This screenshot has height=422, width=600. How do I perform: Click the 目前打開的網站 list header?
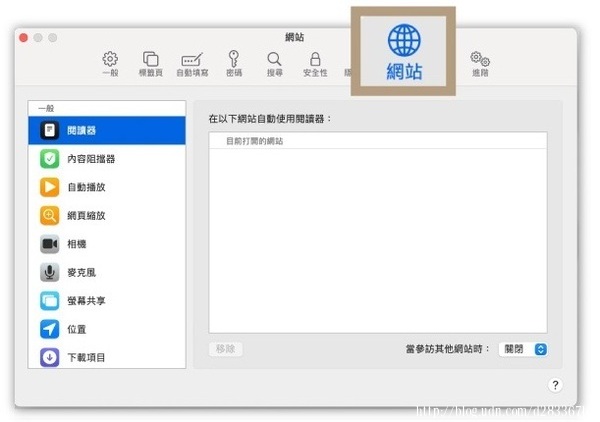(x=378, y=141)
